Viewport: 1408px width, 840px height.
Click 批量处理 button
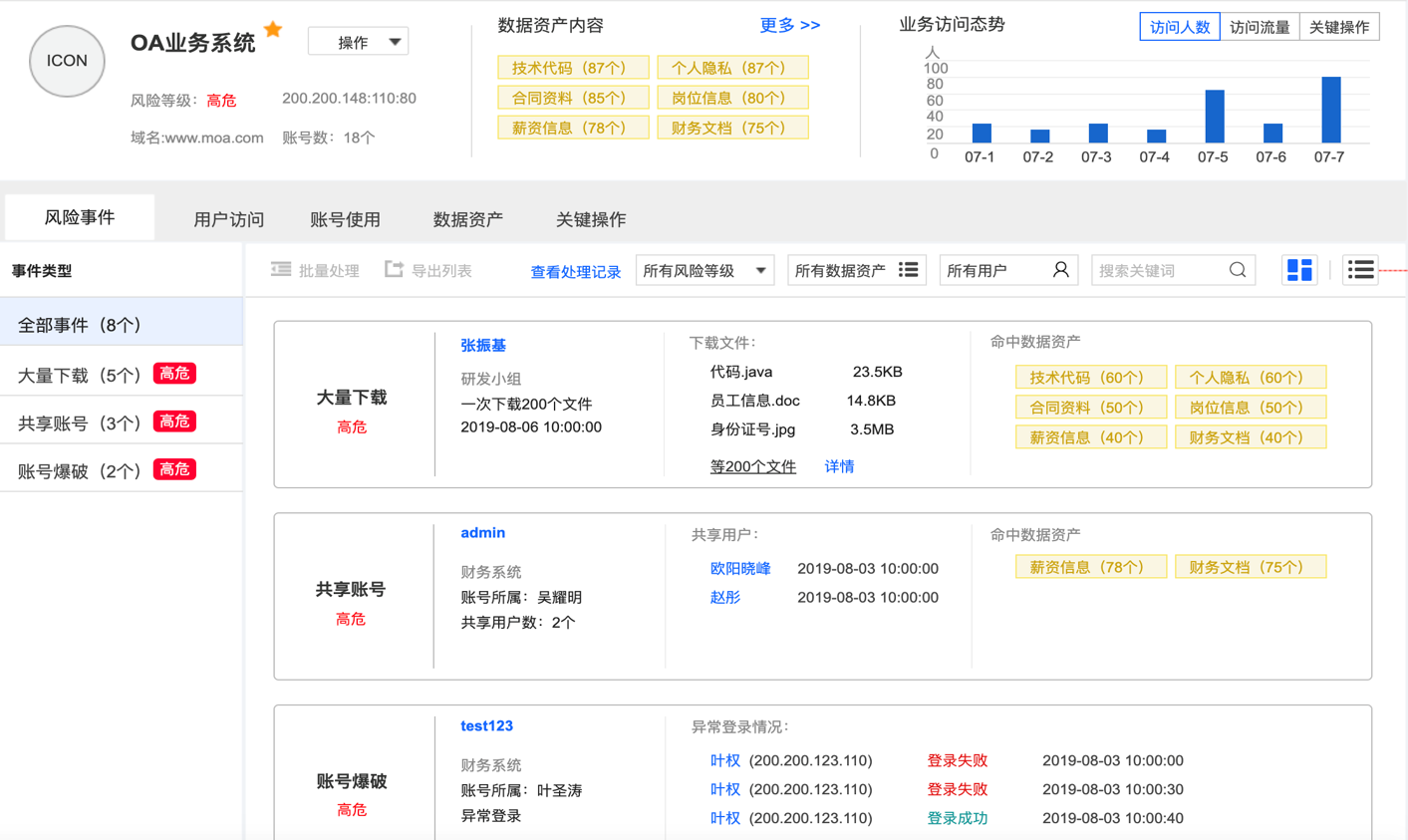(315, 270)
